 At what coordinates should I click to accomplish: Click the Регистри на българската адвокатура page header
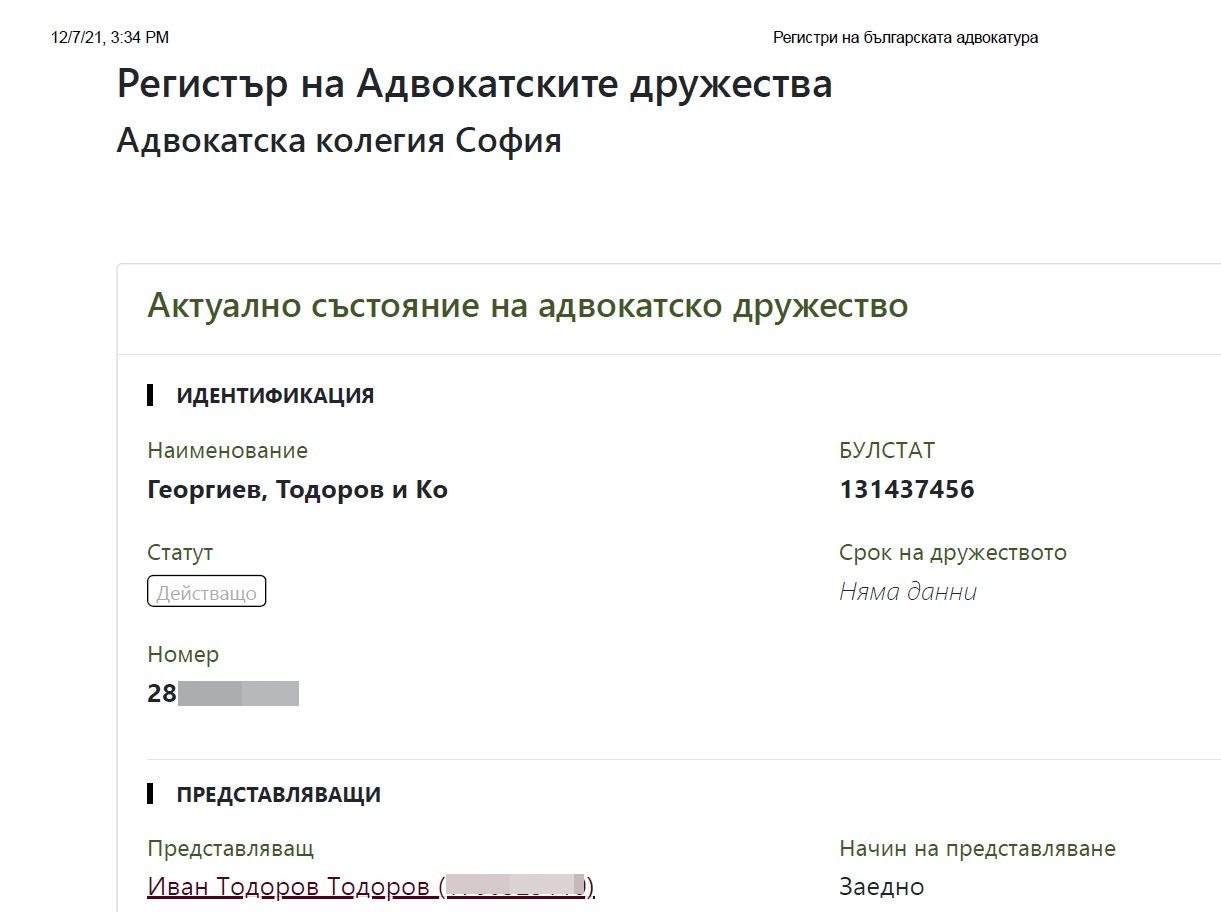905,38
